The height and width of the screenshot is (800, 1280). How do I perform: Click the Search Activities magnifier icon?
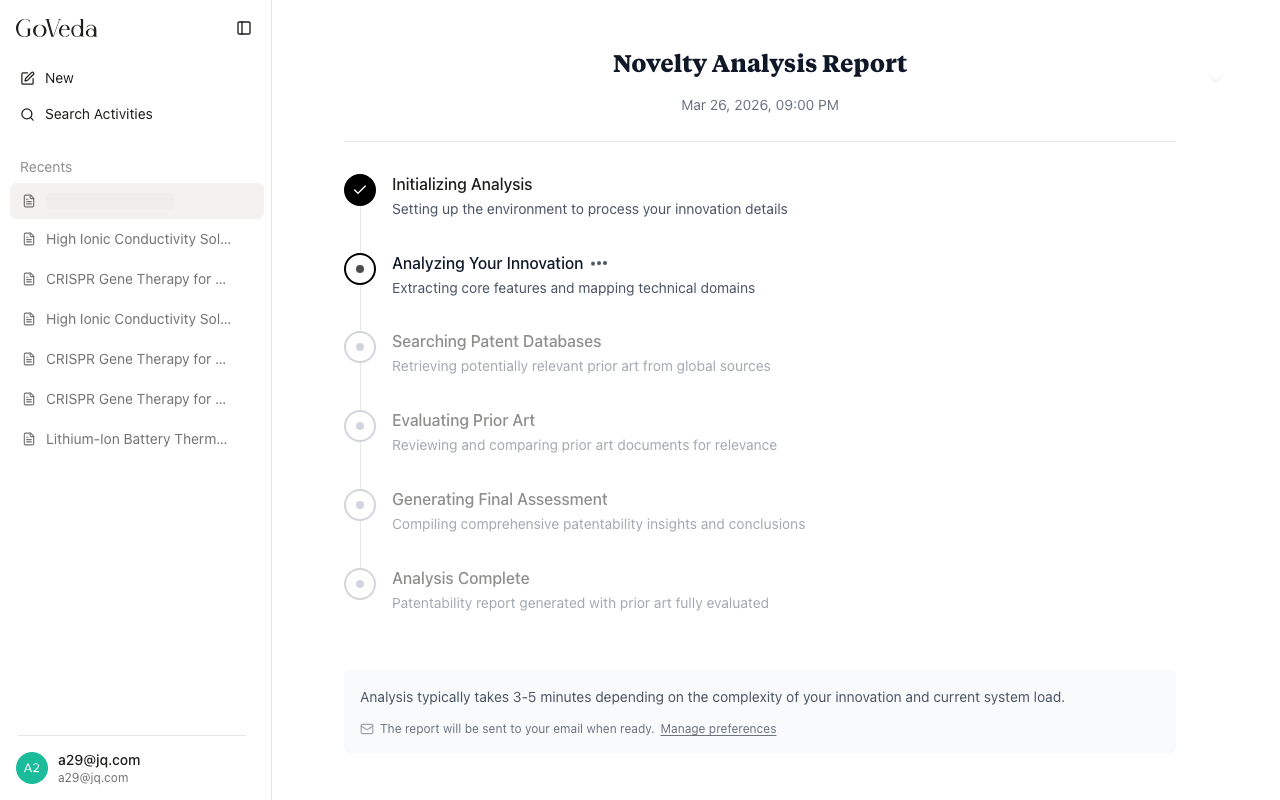(x=28, y=114)
